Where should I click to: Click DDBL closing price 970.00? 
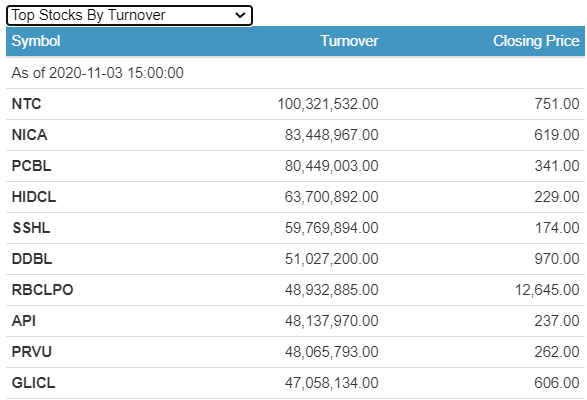pos(557,259)
